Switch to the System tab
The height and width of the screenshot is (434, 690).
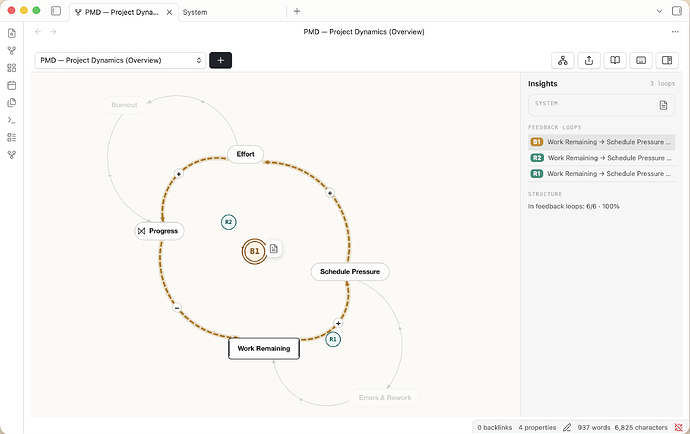[x=195, y=12]
